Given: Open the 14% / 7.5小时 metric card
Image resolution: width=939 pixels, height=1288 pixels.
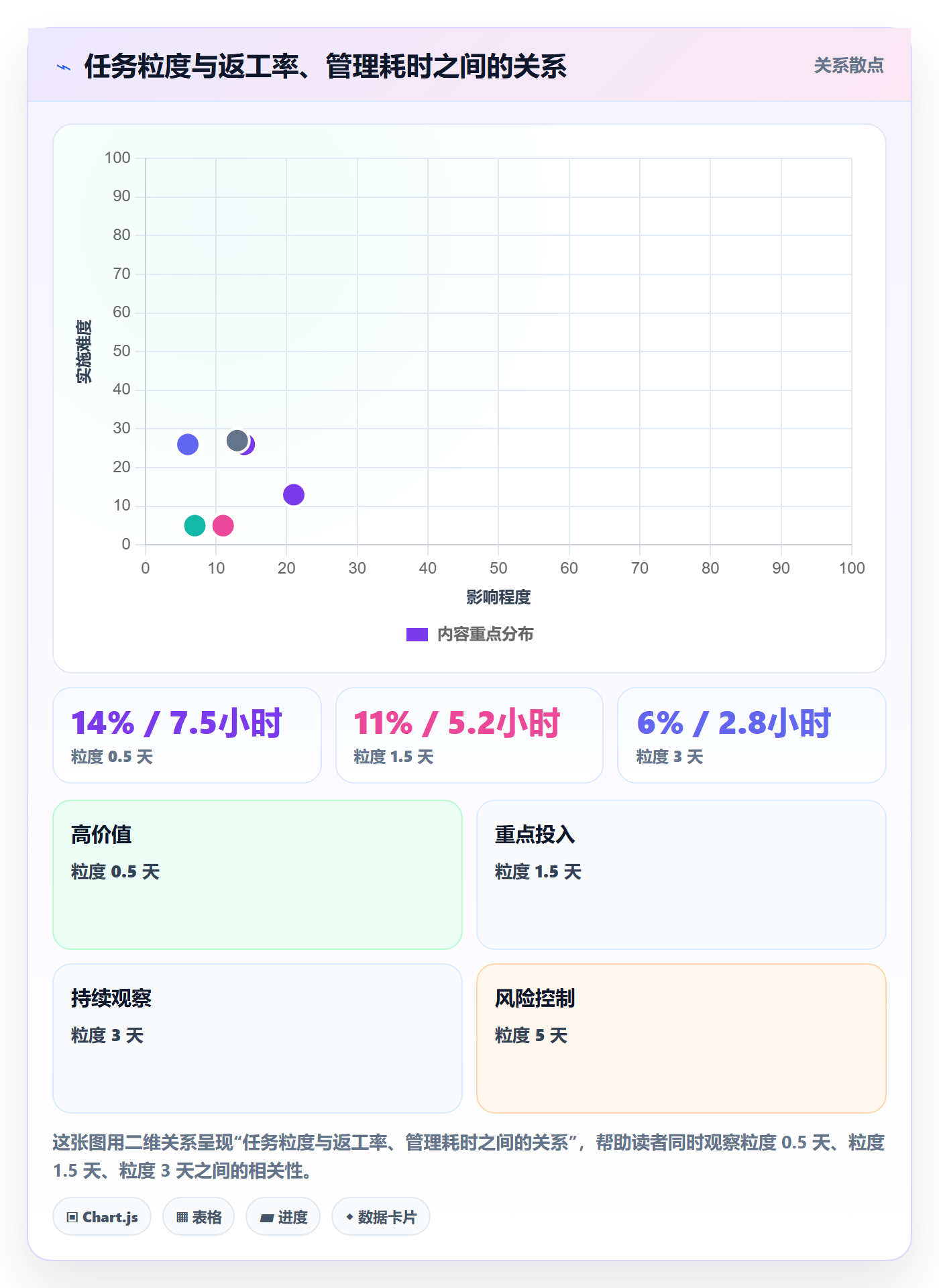Looking at the screenshot, I should (x=187, y=735).
